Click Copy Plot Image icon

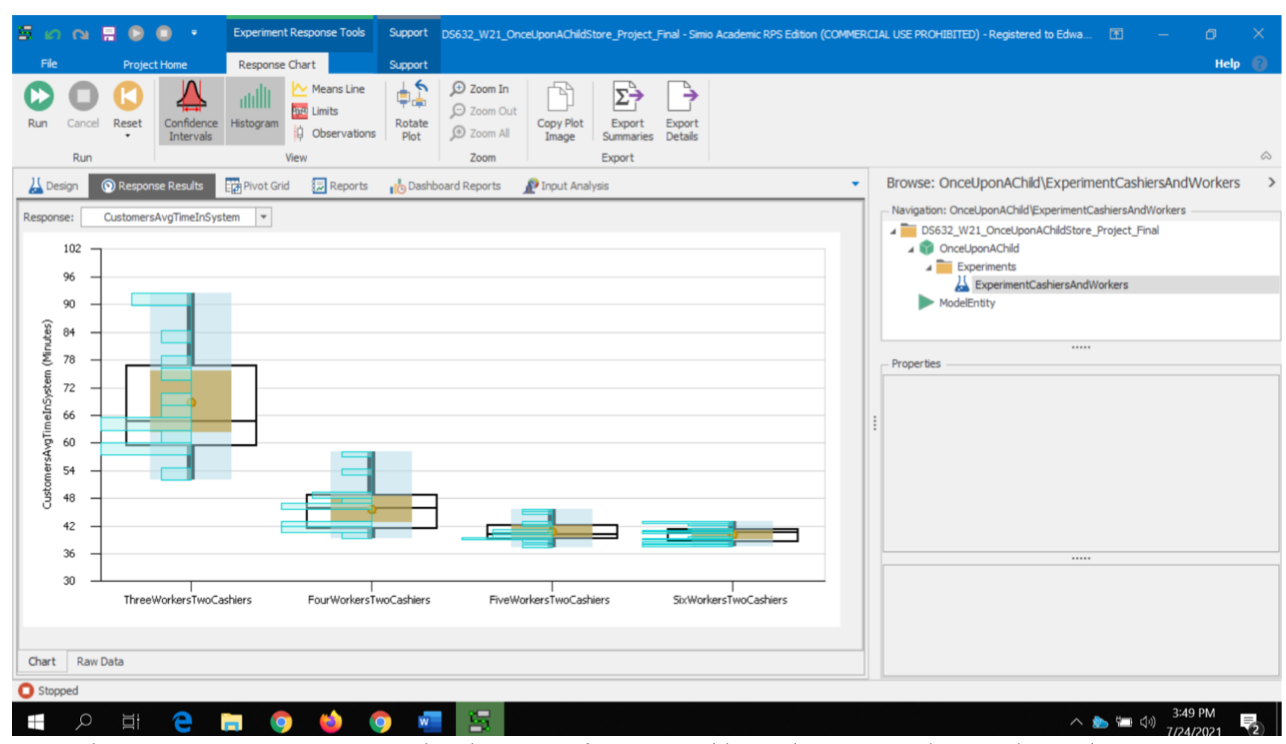(x=560, y=97)
